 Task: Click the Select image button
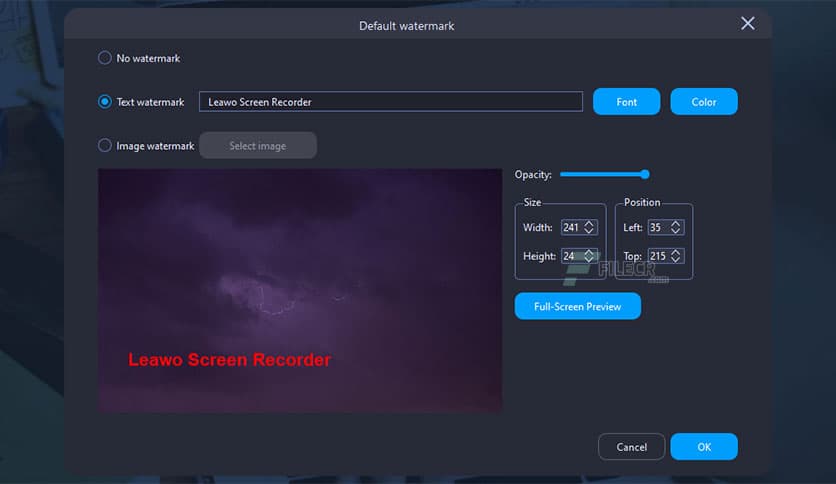pos(258,145)
